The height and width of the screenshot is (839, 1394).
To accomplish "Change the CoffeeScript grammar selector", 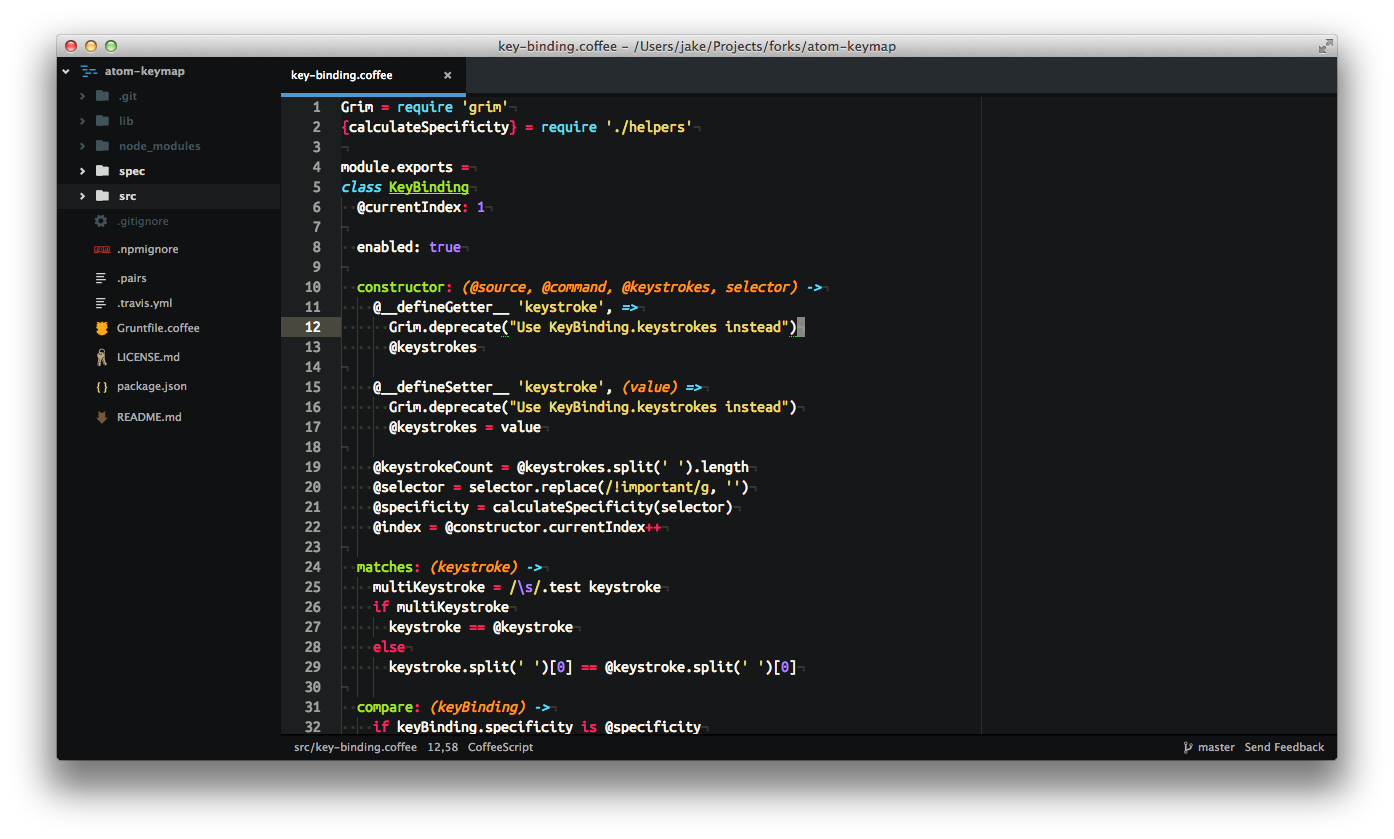I will click(500, 747).
